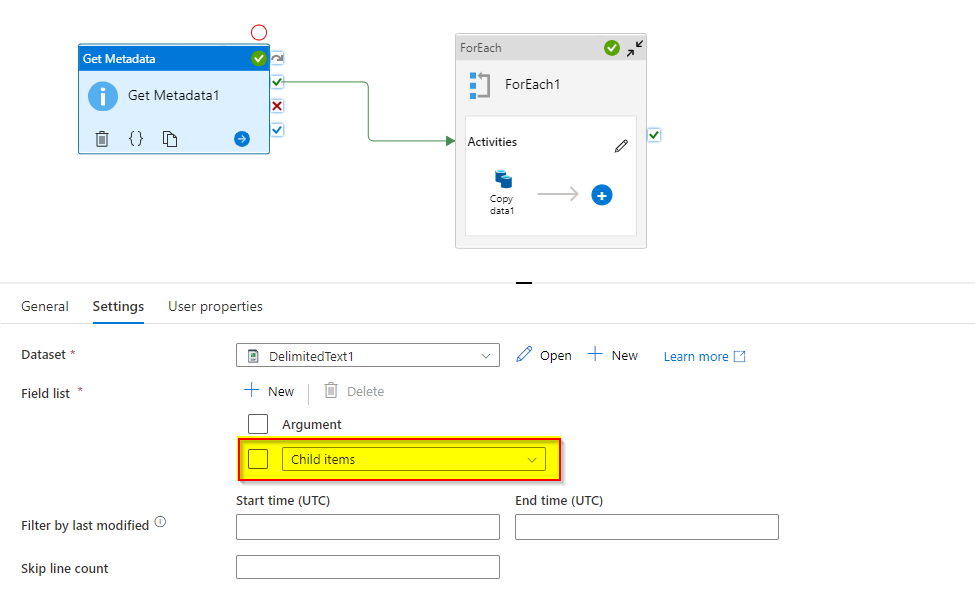Click the green validation check on Get Metadata
The height and width of the screenshot is (604, 975).
pos(259,58)
